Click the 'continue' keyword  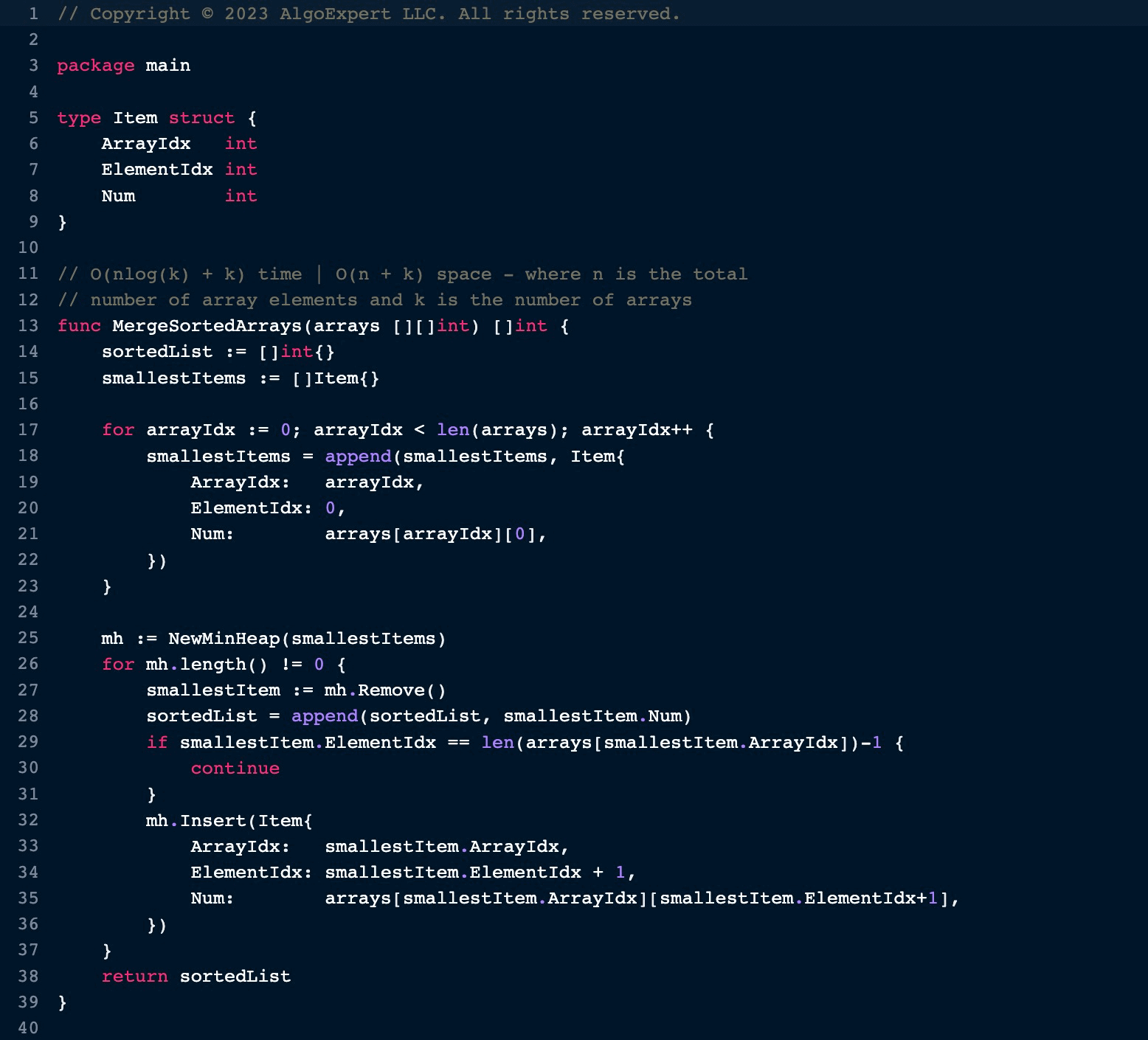click(235, 769)
